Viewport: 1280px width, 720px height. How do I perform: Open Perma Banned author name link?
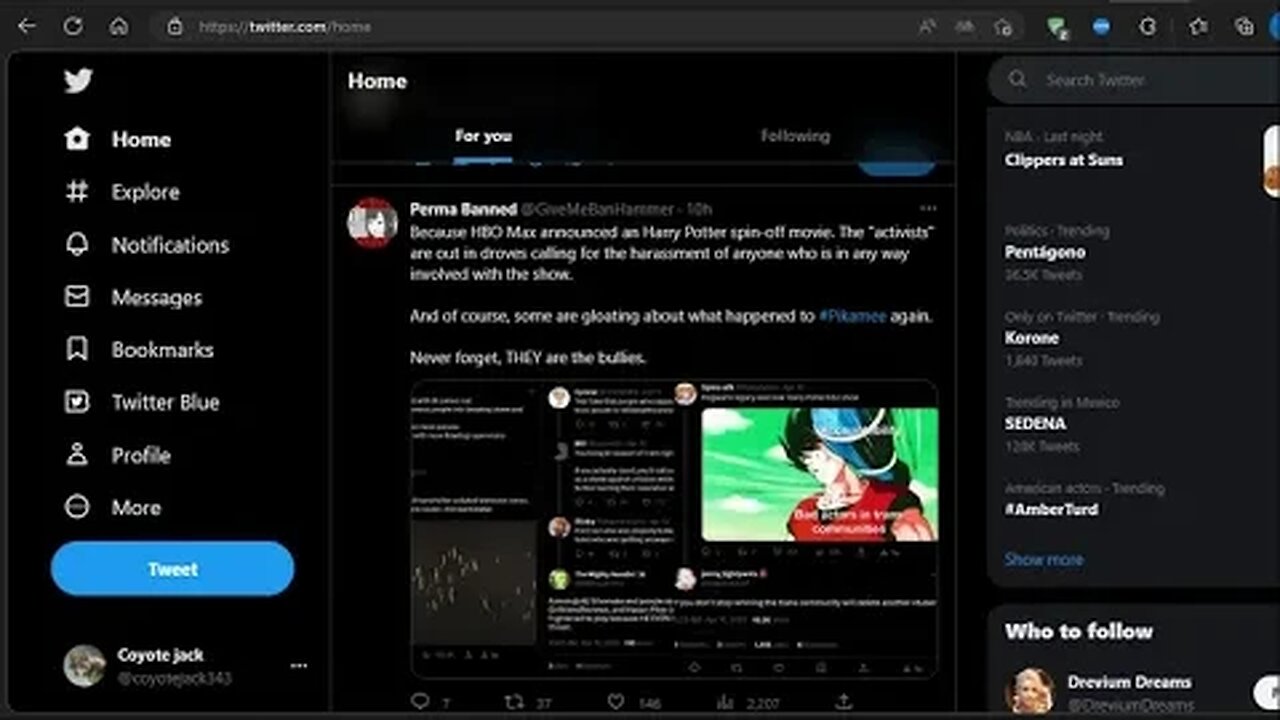[x=463, y=209]
